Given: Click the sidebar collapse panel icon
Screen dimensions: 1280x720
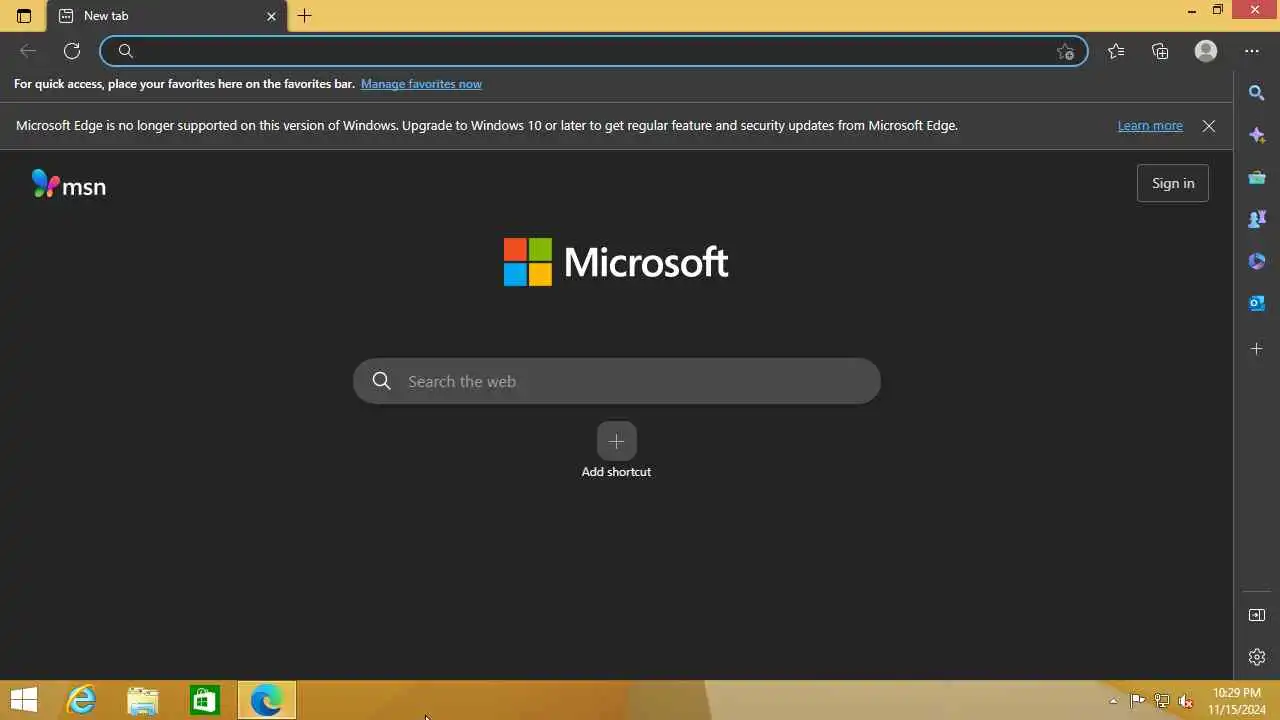Looking at the screenshot, I should (x=1257, y=615).
